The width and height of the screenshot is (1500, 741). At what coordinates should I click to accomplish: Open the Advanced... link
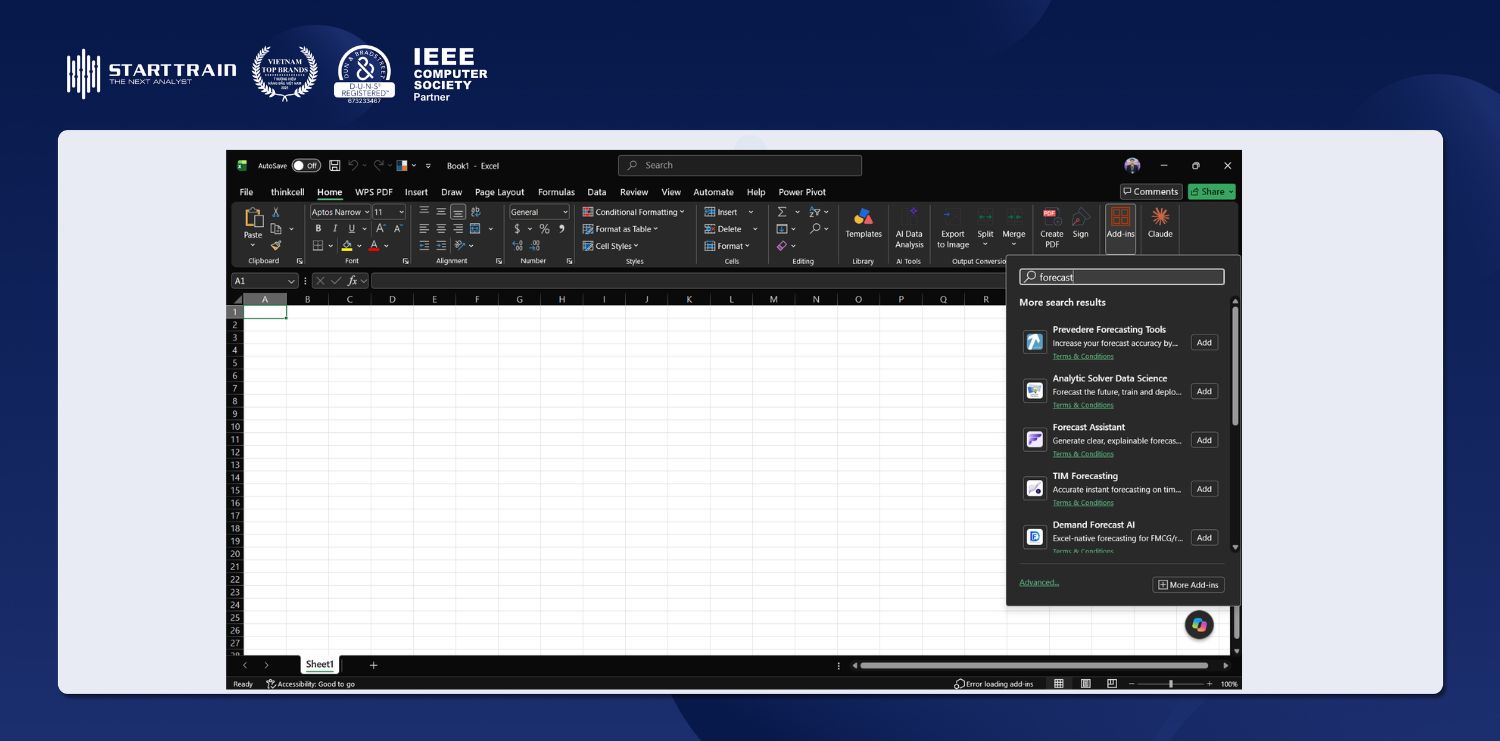pos(1039,583)
